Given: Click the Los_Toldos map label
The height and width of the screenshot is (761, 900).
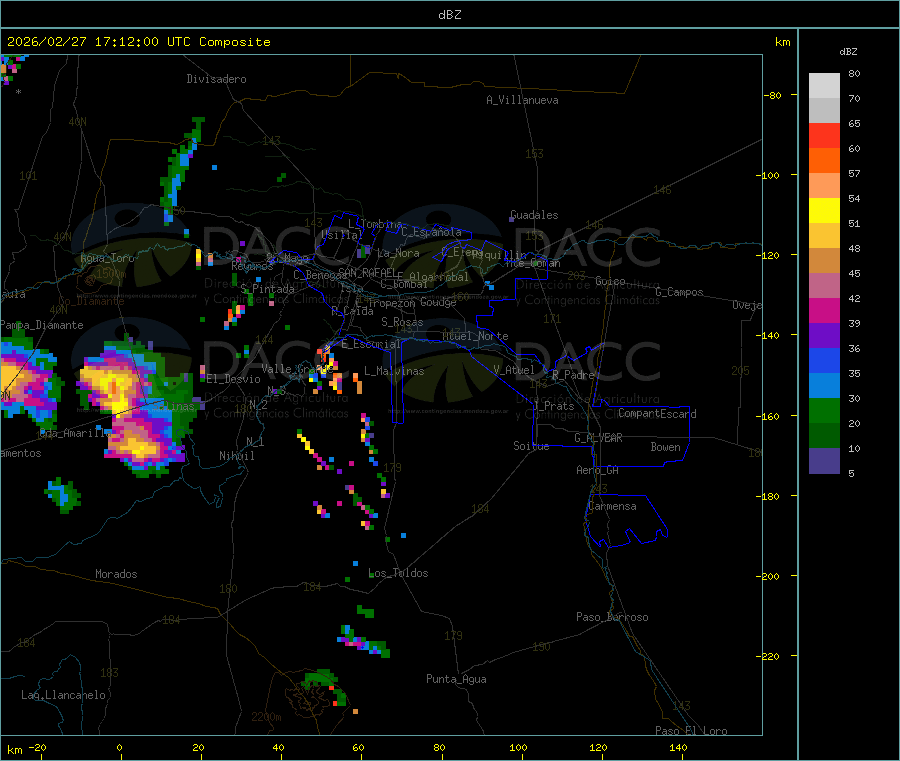Looking at the screenshot, I should [x=398, y=573].
